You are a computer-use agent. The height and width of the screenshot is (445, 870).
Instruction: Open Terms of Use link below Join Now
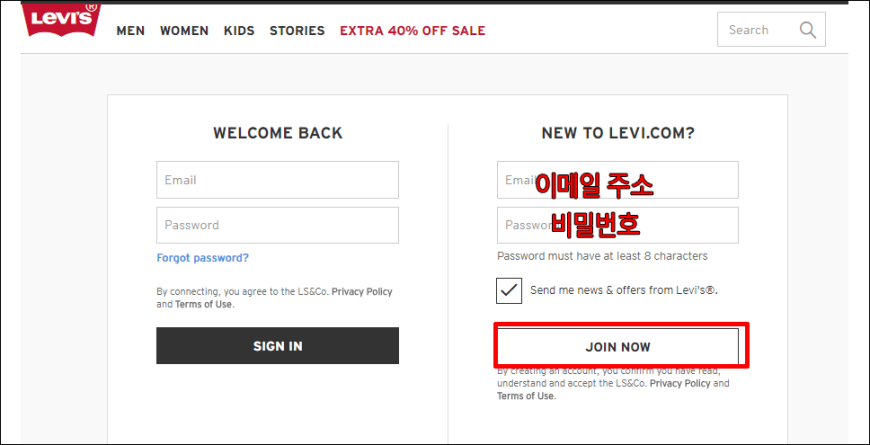coord(525,396)
